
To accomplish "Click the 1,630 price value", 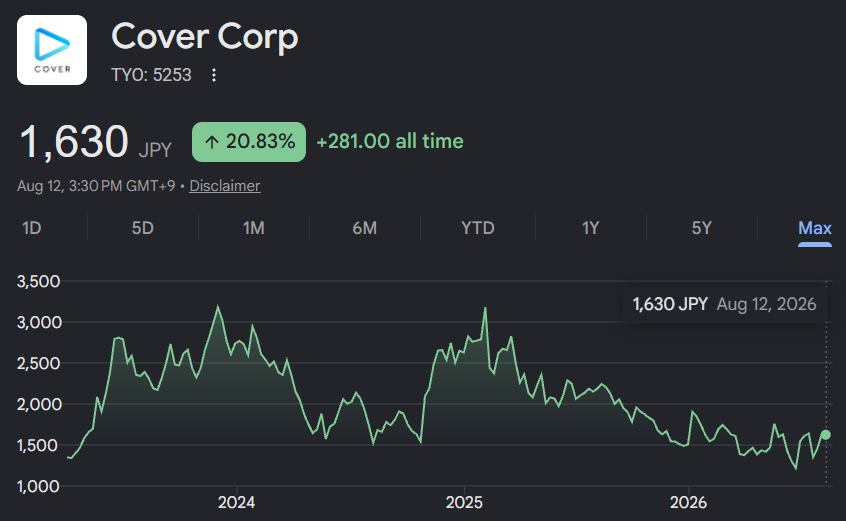I will (74, 142).
